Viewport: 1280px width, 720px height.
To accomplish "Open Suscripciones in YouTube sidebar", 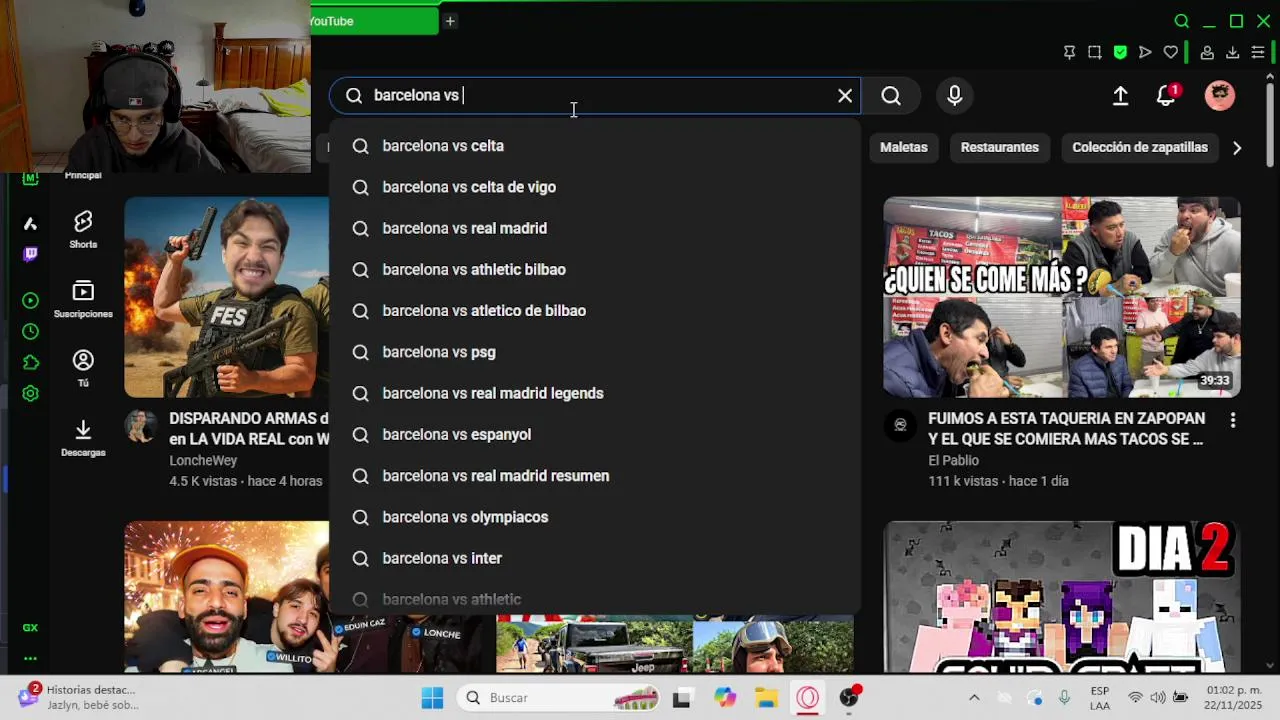I will pyautogui.click(x=83, y=299).
